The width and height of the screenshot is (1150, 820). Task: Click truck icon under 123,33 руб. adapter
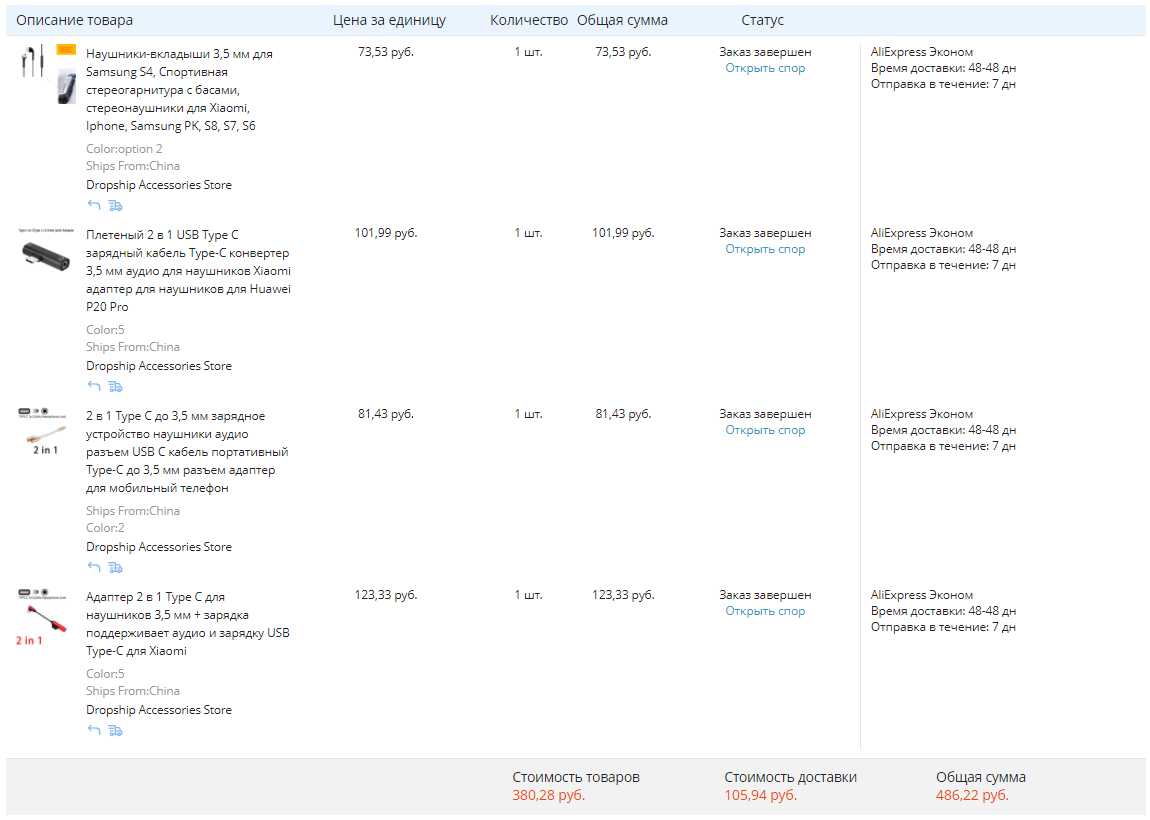[x=115, y=730]
